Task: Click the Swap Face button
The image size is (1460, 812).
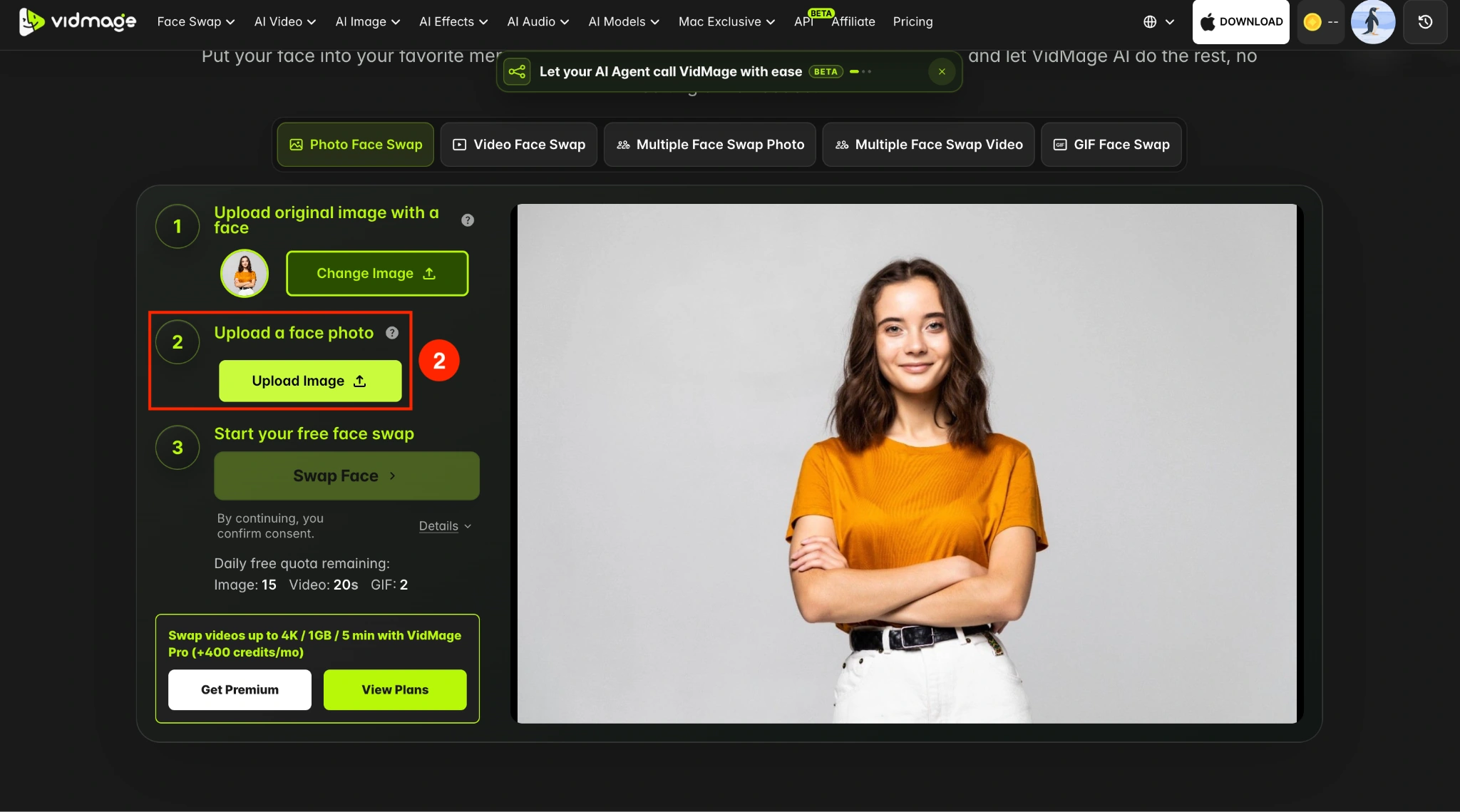Action: tap(346, 476)
